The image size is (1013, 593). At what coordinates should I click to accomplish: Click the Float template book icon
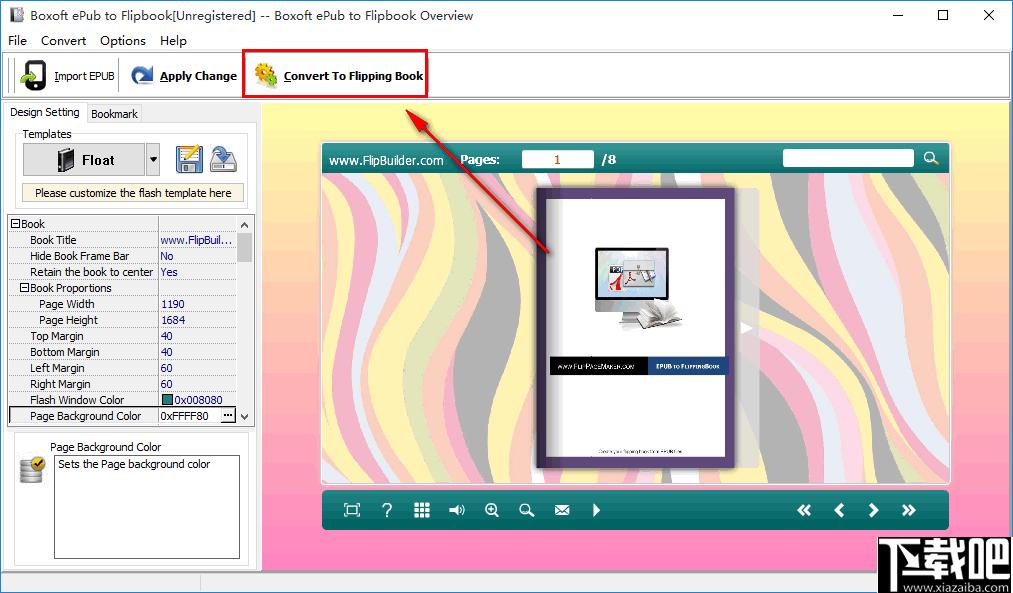[66, 160]
